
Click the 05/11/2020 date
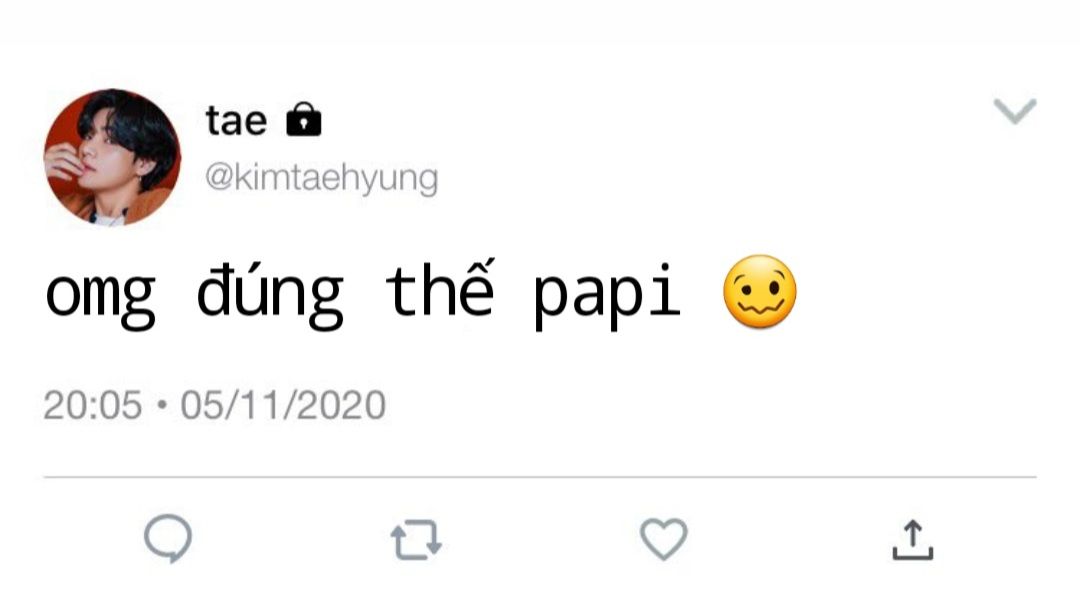tap(283, 405)
